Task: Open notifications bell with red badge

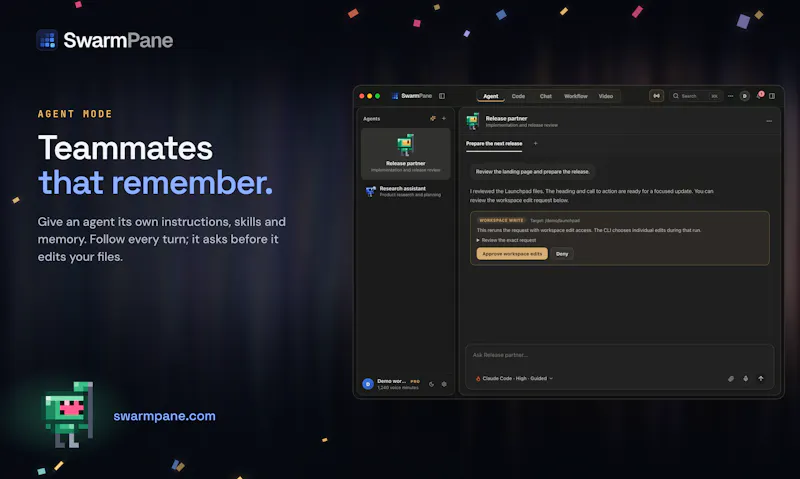Action: (x=759, y=95)
